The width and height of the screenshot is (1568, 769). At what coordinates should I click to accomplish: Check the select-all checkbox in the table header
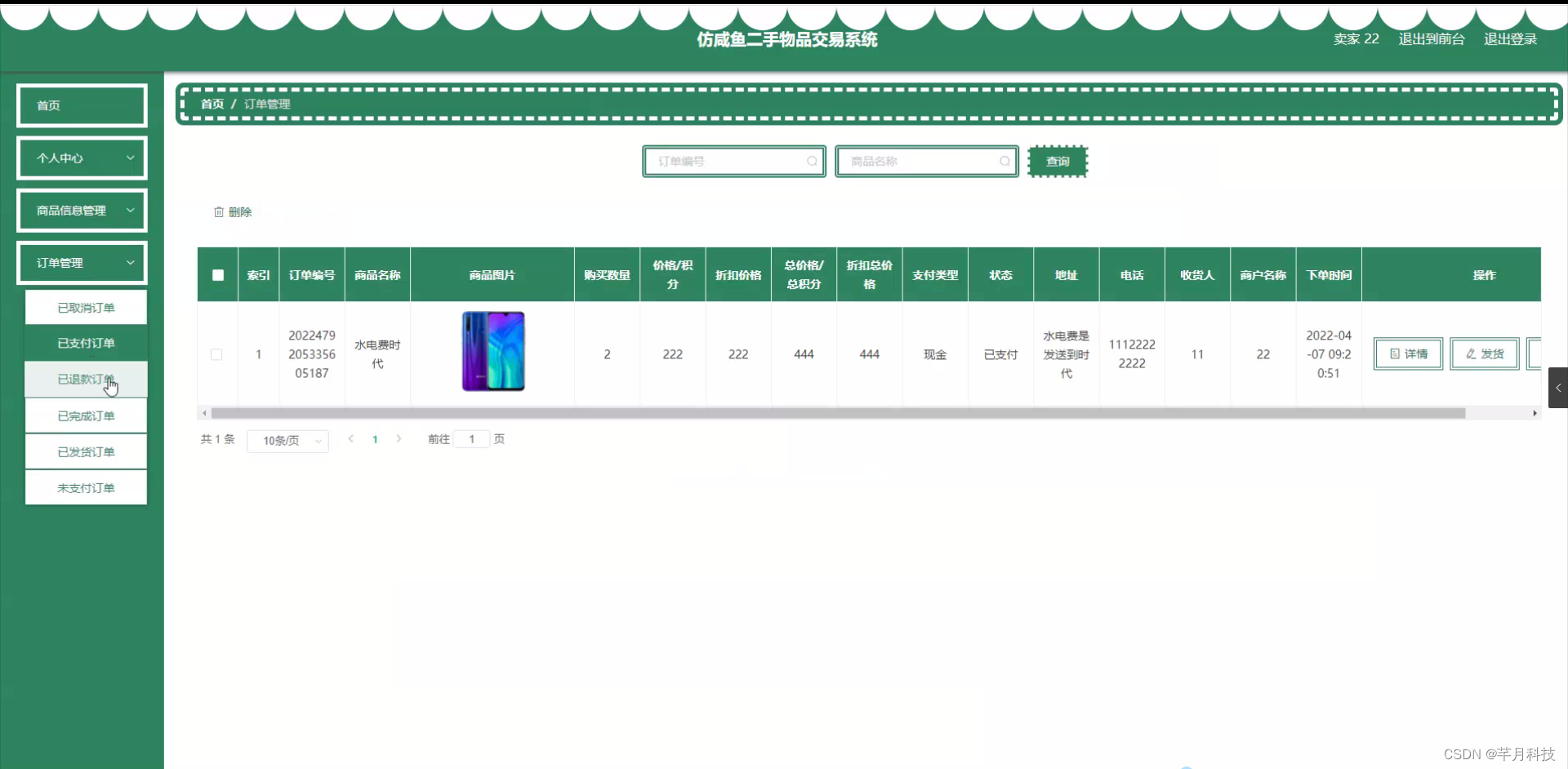217,275
